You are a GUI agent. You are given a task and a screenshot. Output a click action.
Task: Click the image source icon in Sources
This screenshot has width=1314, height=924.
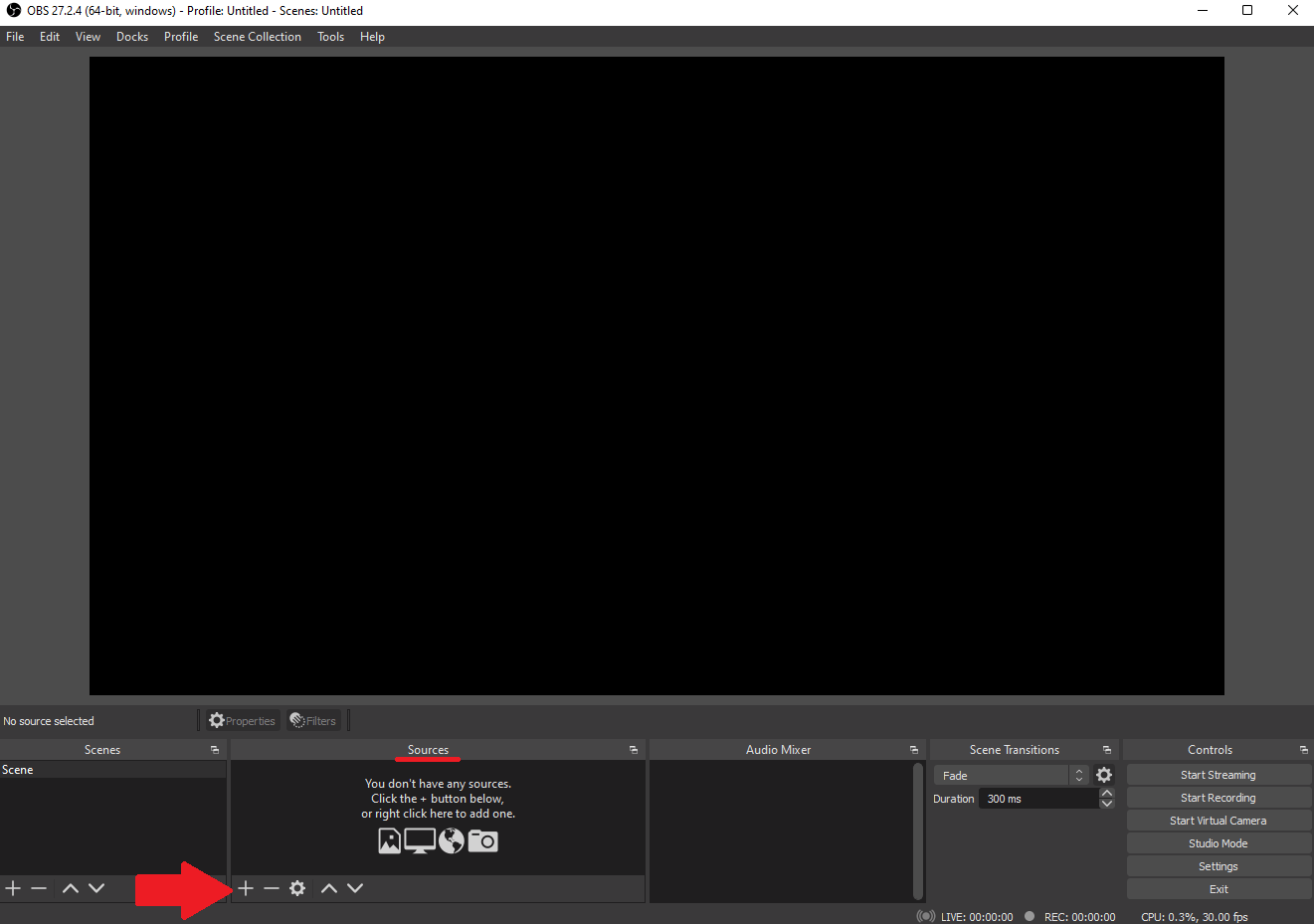tap(390, 841)
